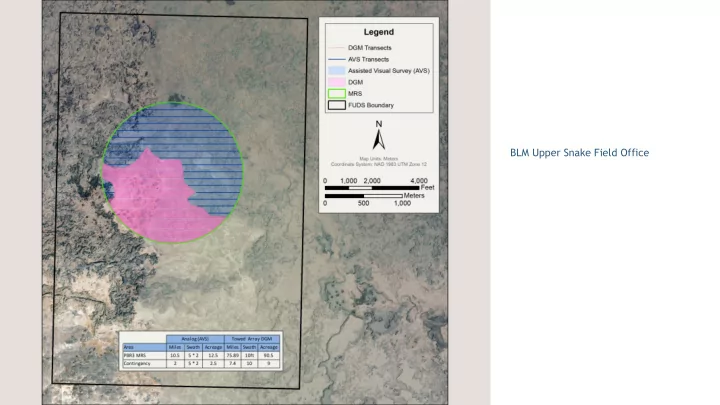Click the black FUDS Boundary legend box

point(337,105)
